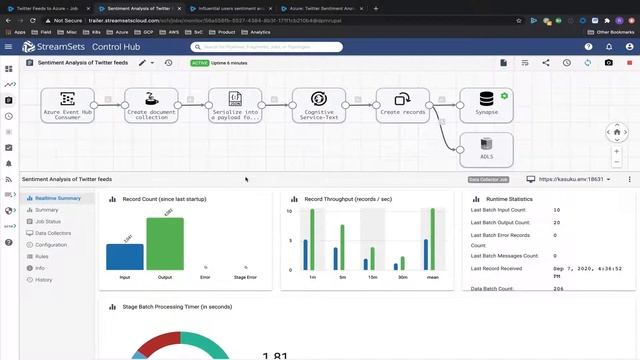The width and height of the screenshot is (640, 360).
Task: Click the document icon in job toolbar
Action: coord(504,63)
